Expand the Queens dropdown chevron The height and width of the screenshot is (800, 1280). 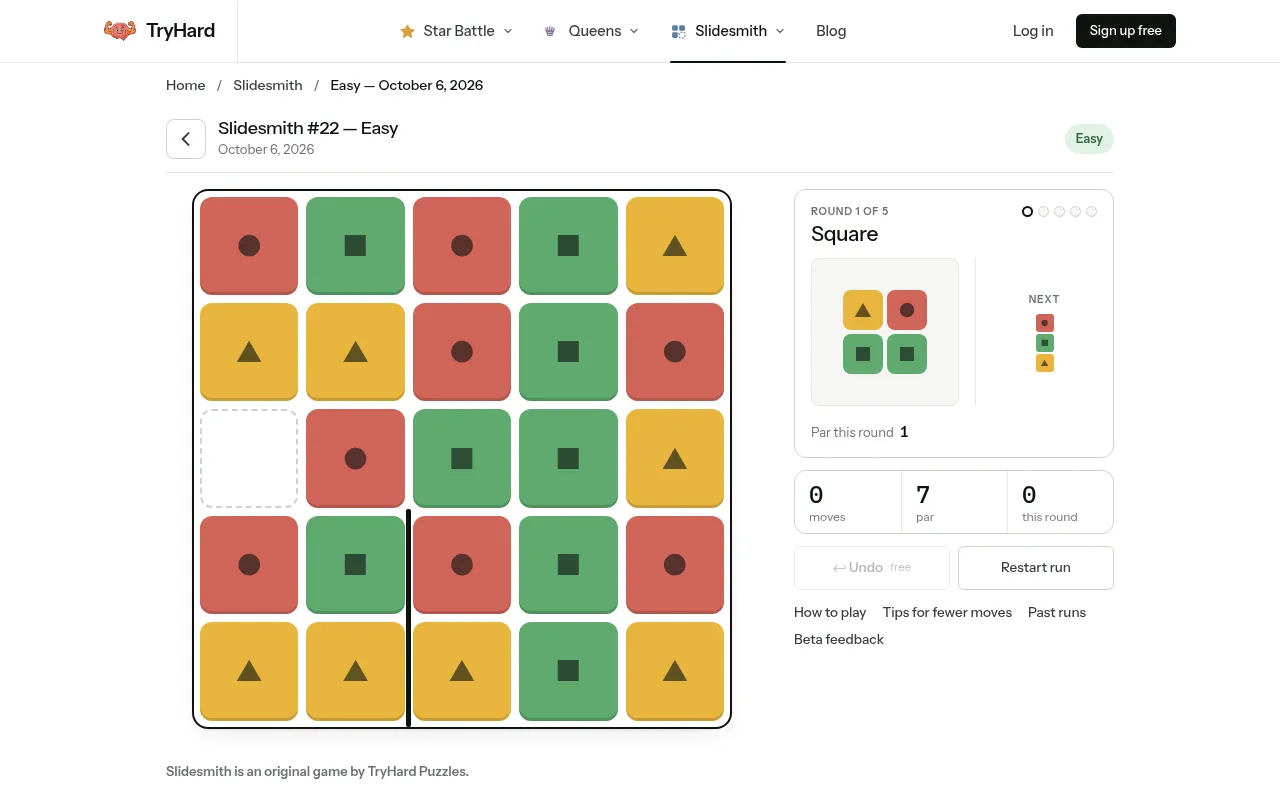click(634, 31)
